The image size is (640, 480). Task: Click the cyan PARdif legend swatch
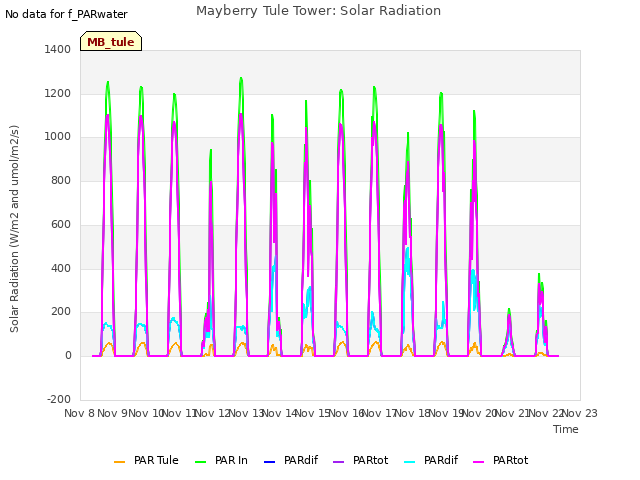410,462
